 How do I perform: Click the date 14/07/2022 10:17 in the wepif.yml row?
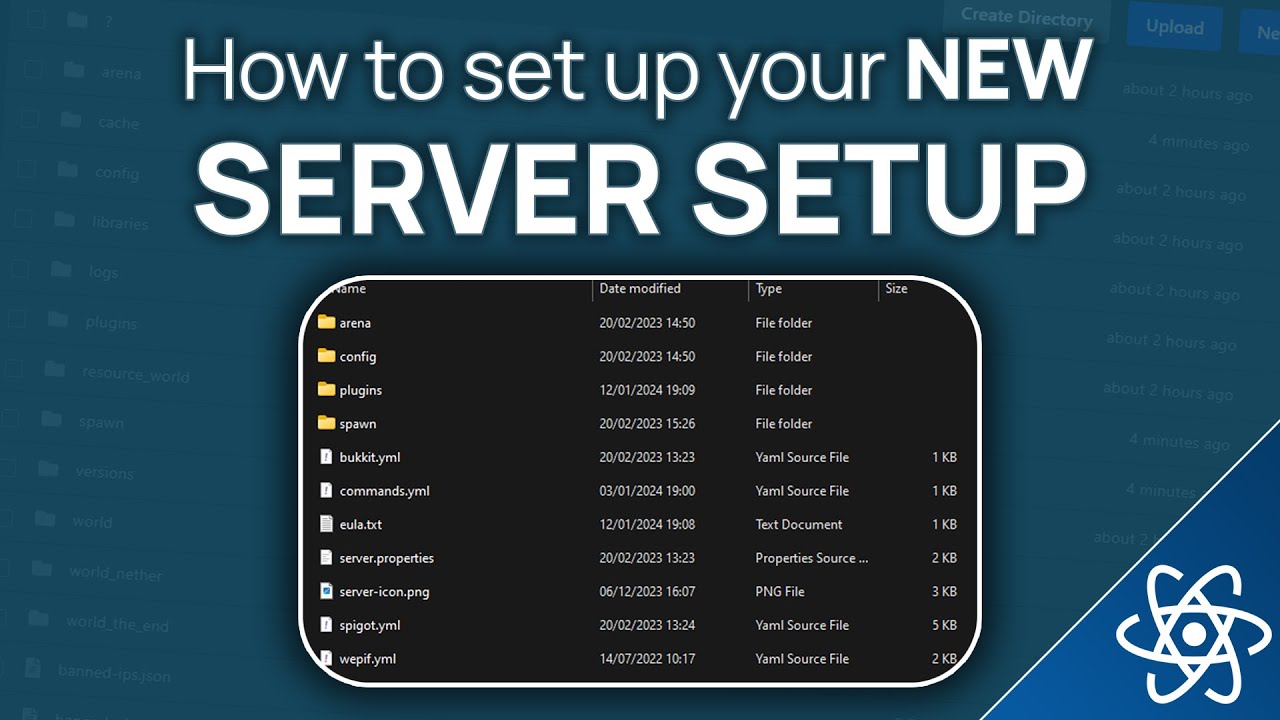(x=647, y=659)
